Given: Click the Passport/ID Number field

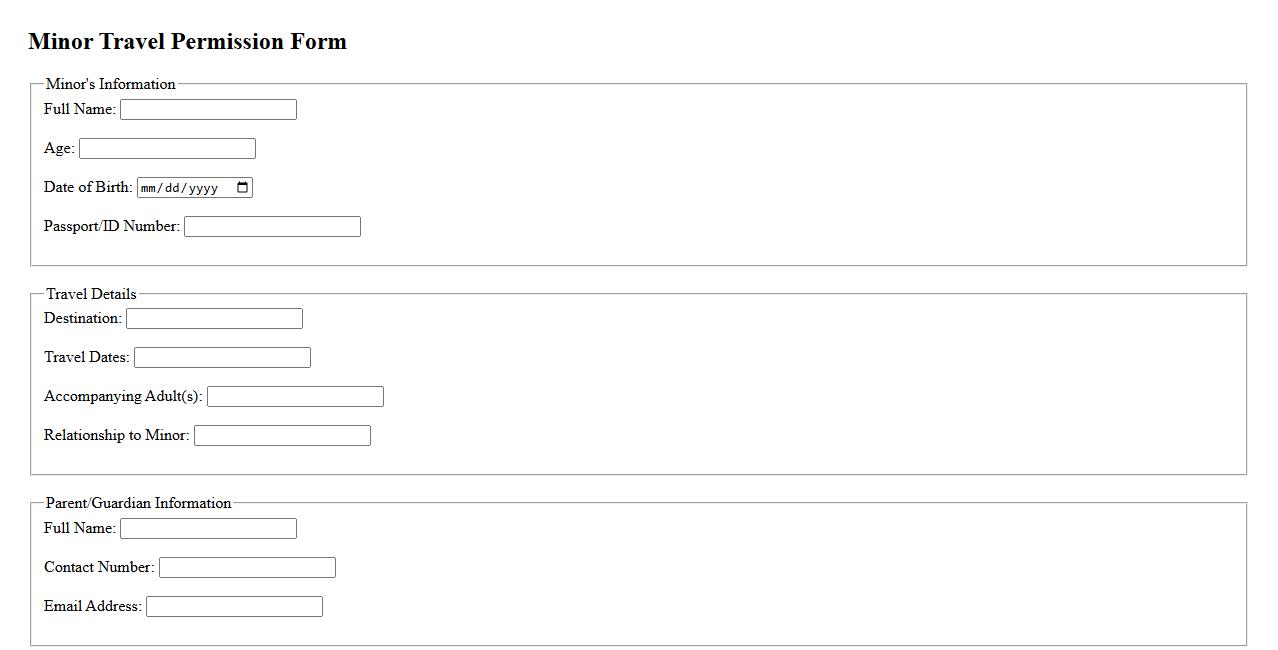Looking at the screenshot, I should 272,226.
